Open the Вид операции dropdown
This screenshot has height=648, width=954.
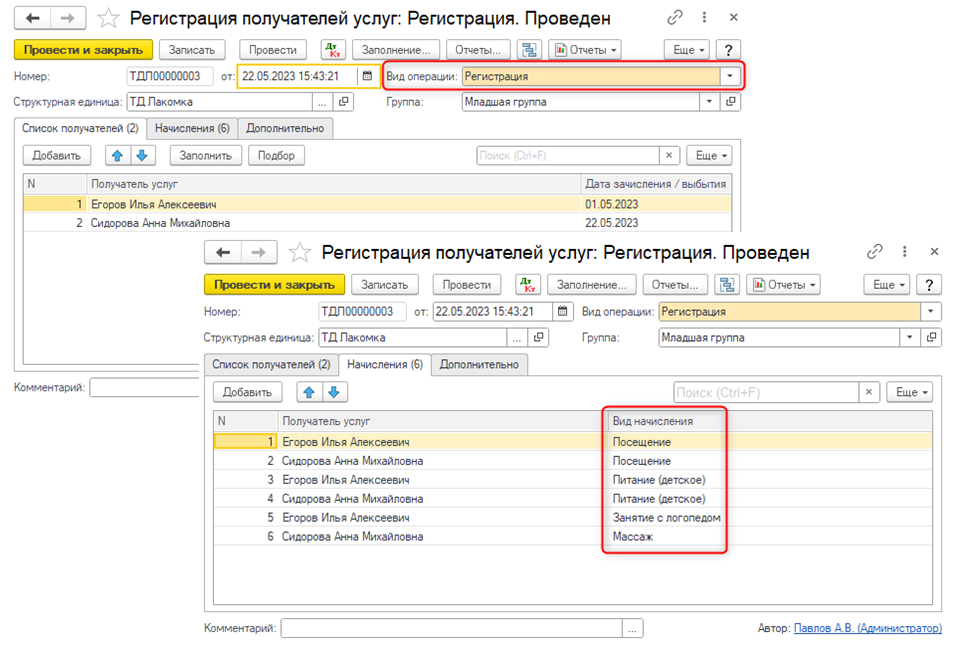(932, 311)
